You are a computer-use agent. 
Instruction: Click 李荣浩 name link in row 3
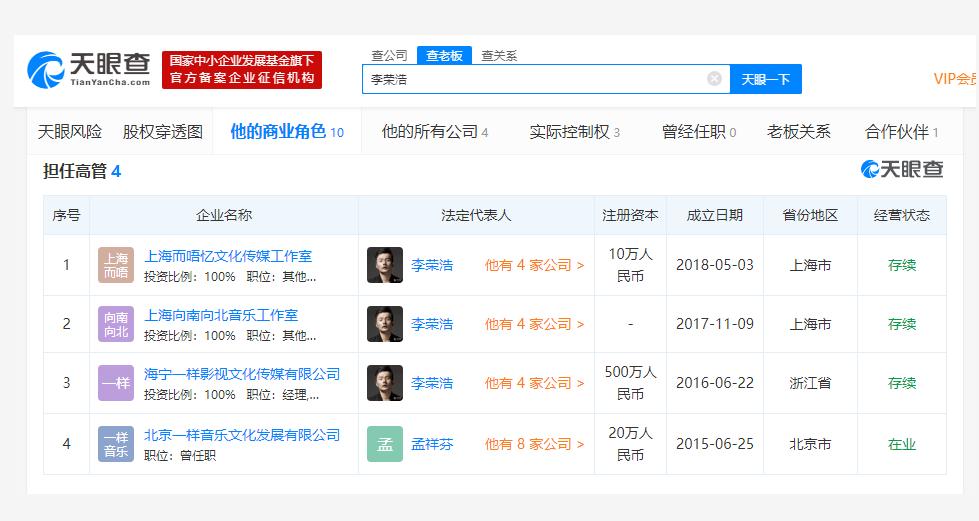(432, 383)
